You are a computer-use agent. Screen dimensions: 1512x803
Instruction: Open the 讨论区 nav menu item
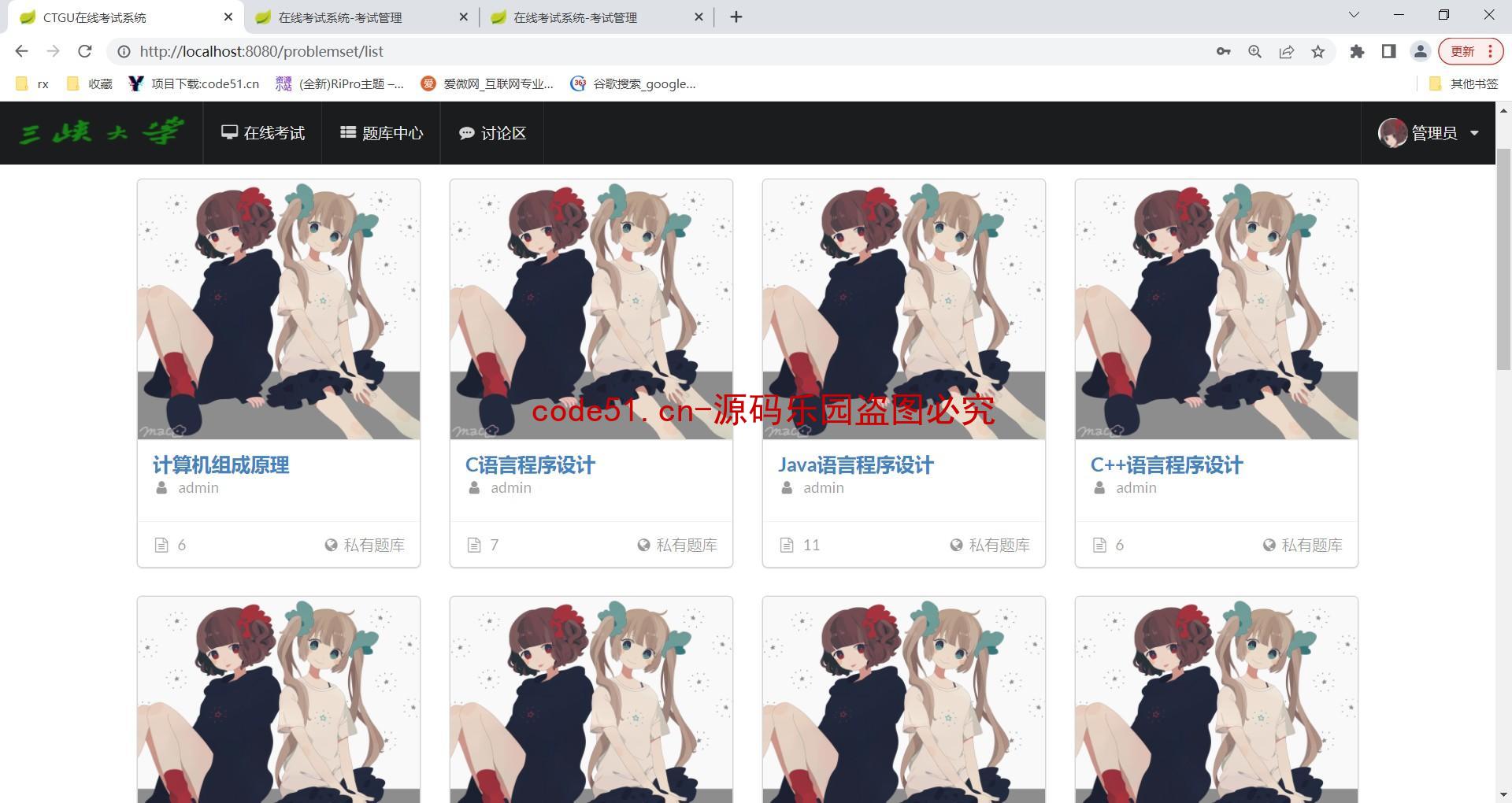492,133
